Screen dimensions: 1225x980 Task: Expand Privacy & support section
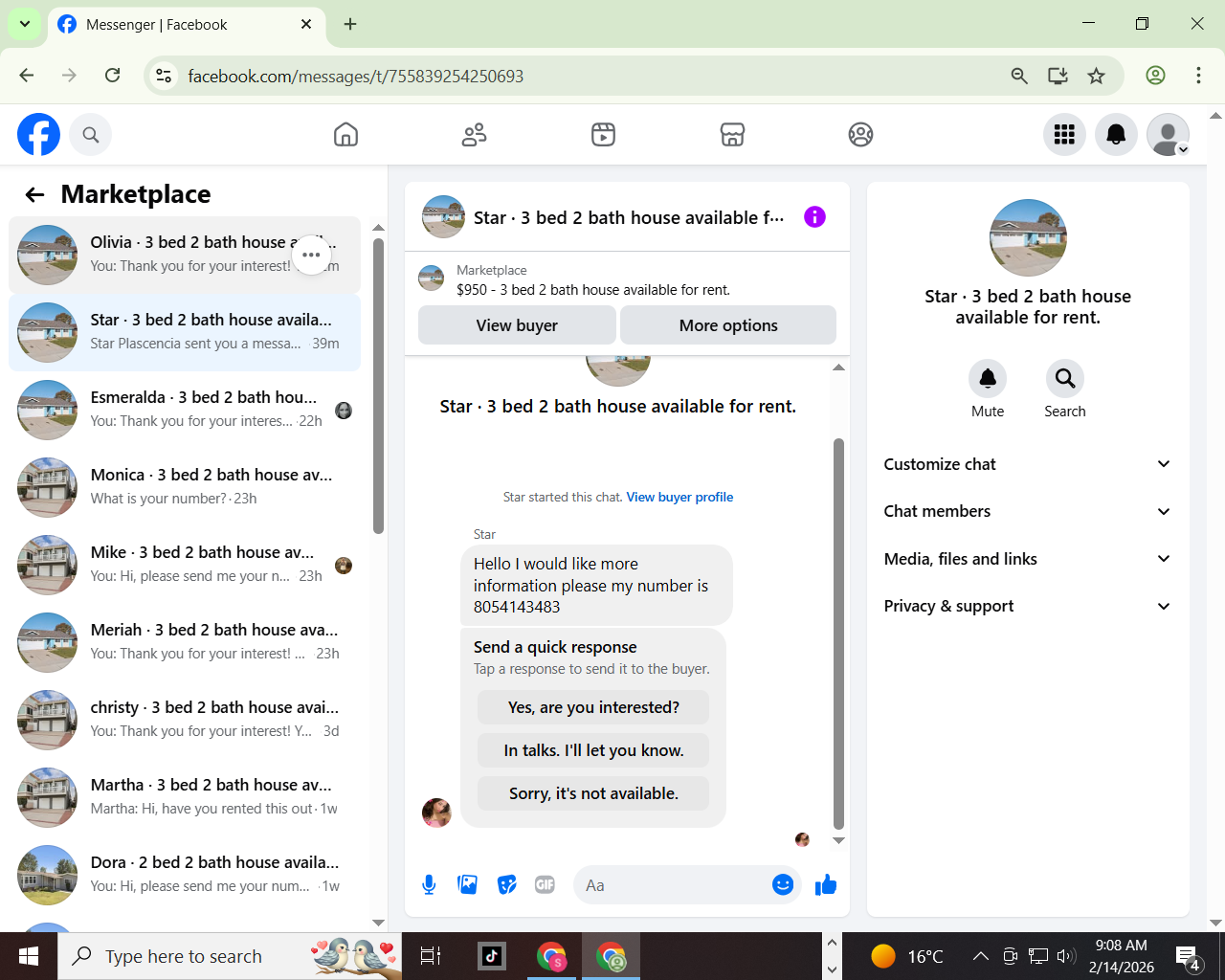[1028, 606]
